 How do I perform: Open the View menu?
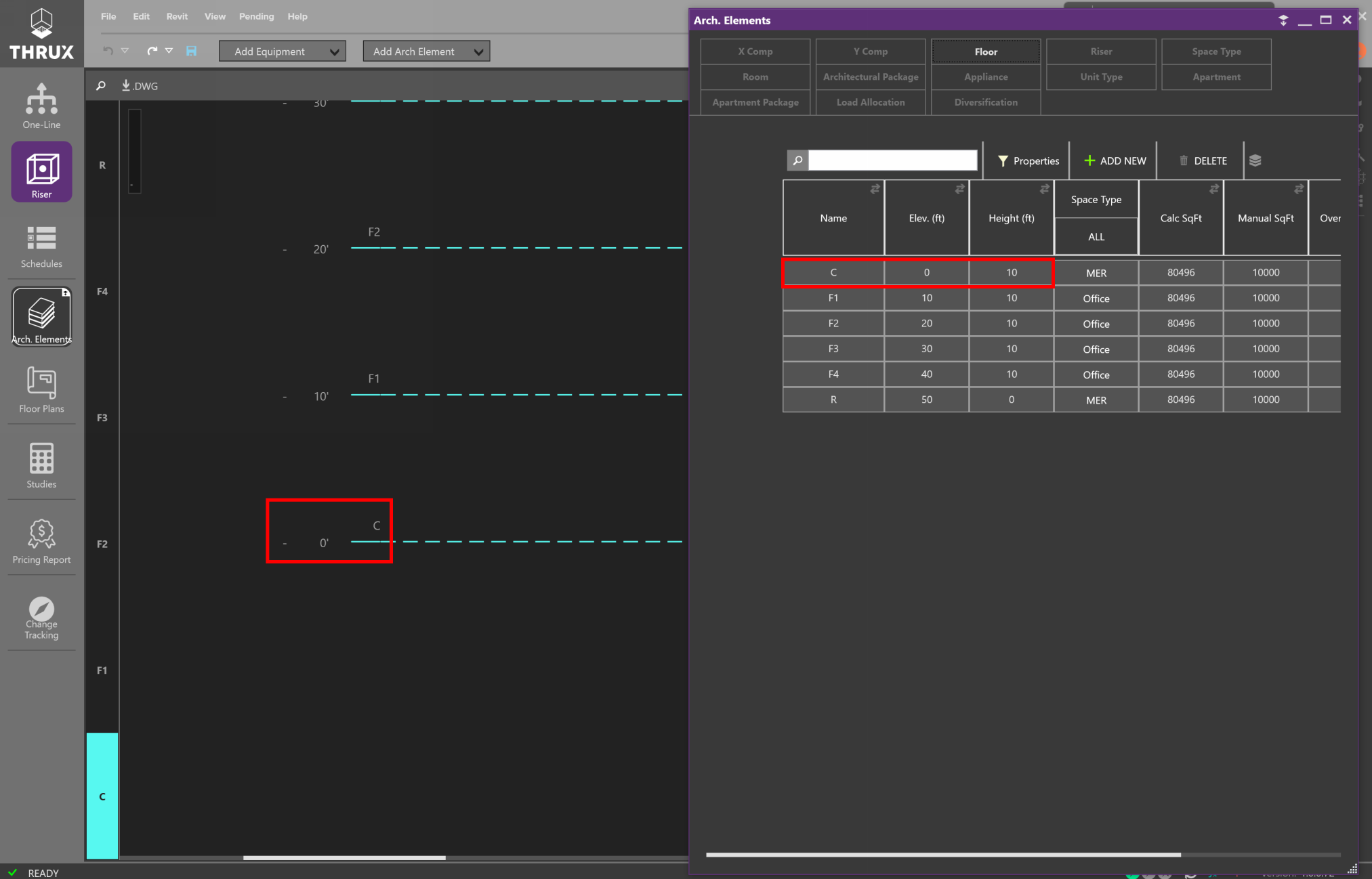215,16
